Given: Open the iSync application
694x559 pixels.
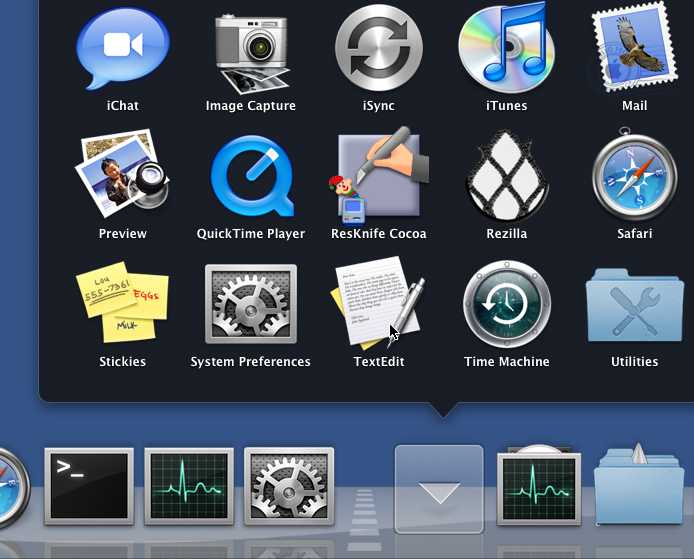Looking at the screenshot, I should click(379, 48).
